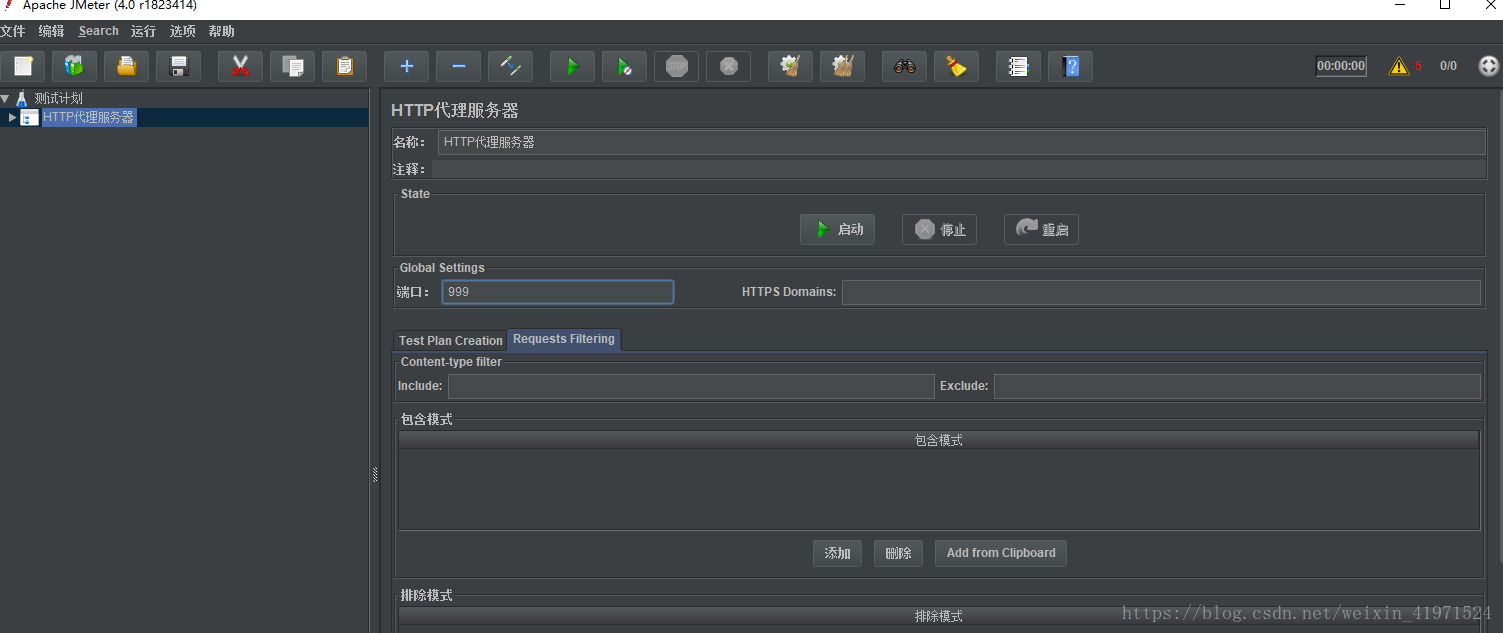Select HTTP代理服务器 in the tree
The image size is (1503, 633).
click(x=88, y=117)
